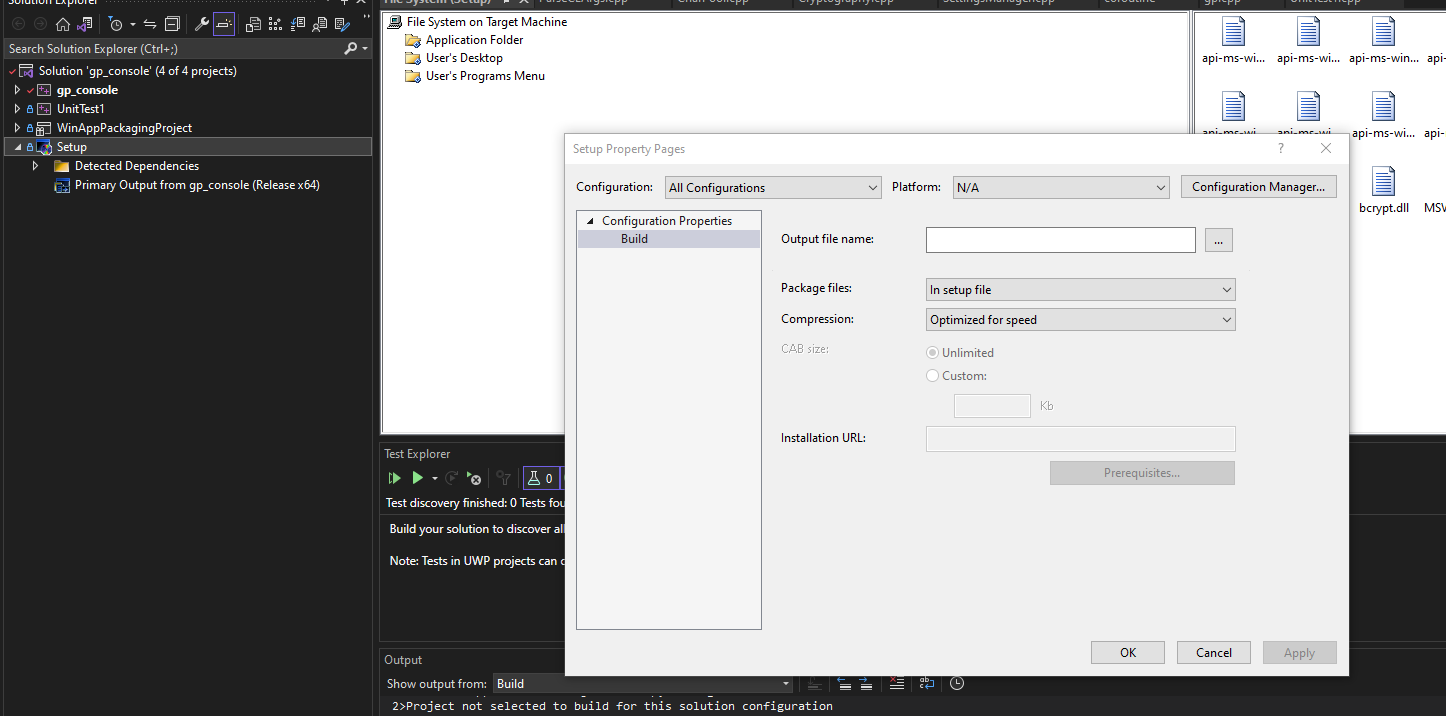This screenshot has height=716, width=1446.
Task: Collapse the Configuration Properties tree node
Action: pyautogui.click(x=590, y=221)
